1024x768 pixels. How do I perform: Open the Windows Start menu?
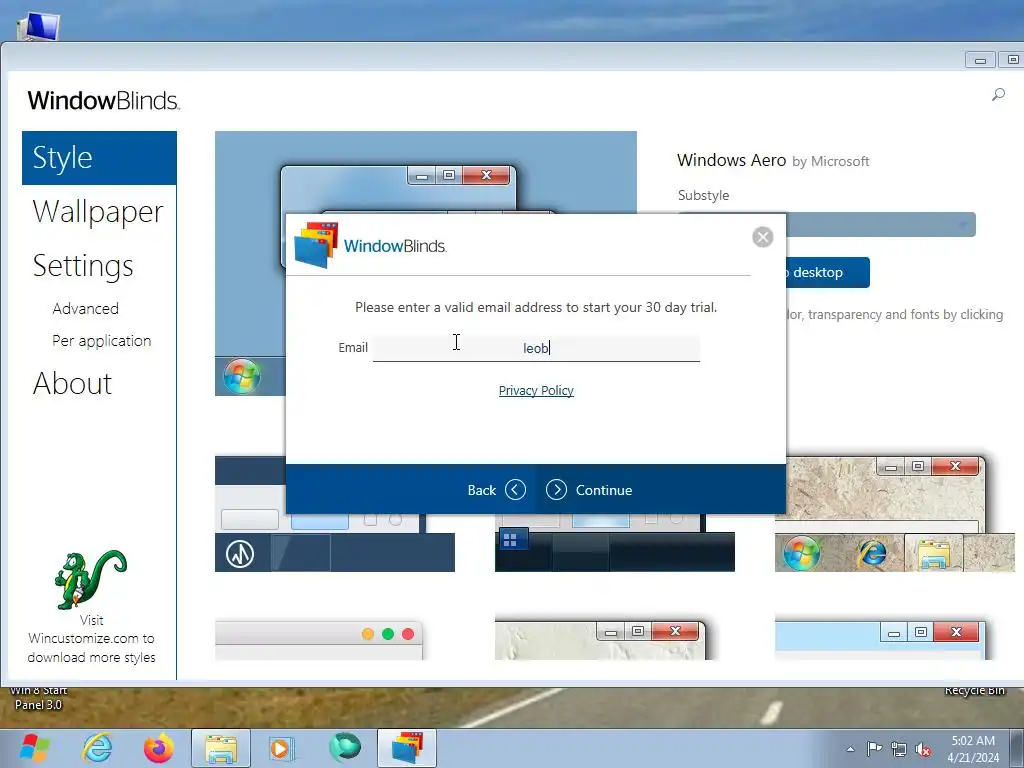coord(34,748)
